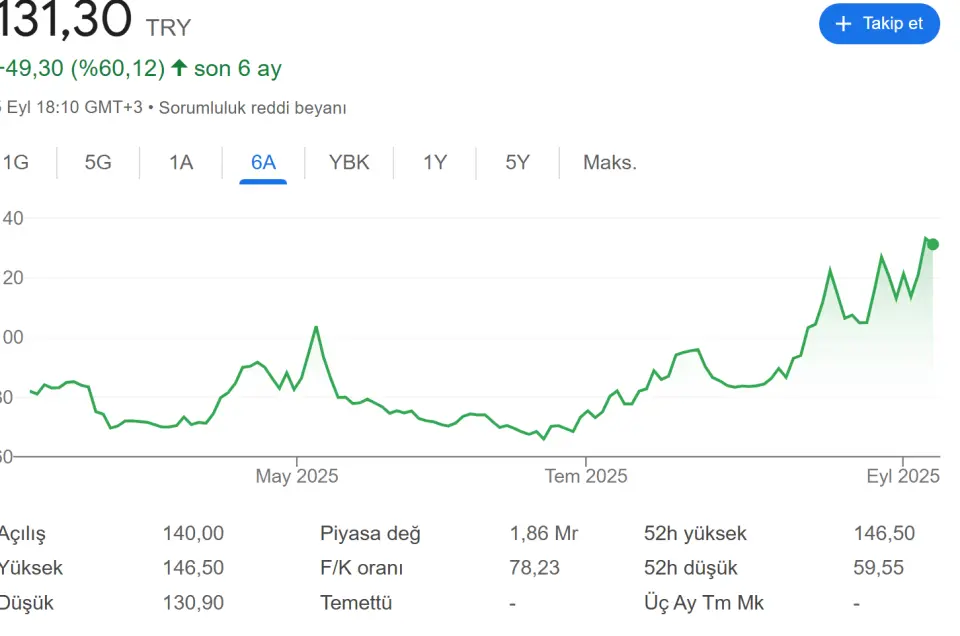Show the 1Y chart range
Screen dimensions: 960x636
(x=435, y=163)
